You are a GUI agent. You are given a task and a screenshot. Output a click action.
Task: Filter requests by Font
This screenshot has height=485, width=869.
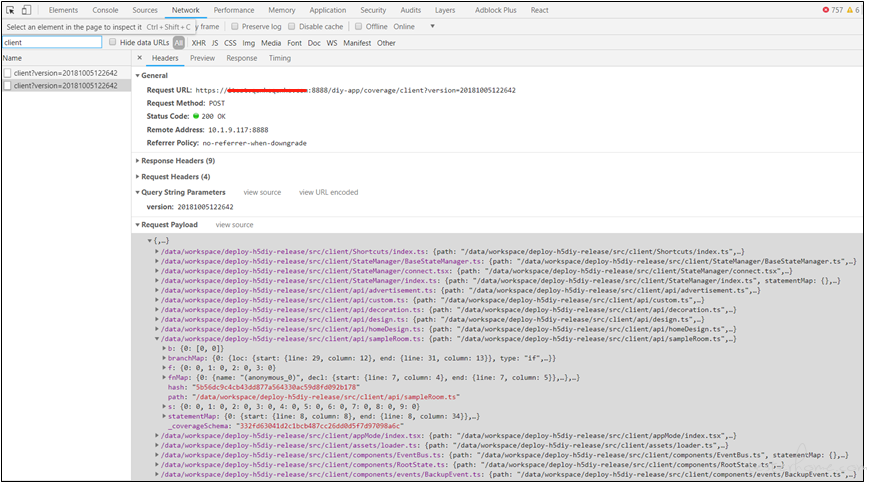pyautogui.click(x=294, y=43)
